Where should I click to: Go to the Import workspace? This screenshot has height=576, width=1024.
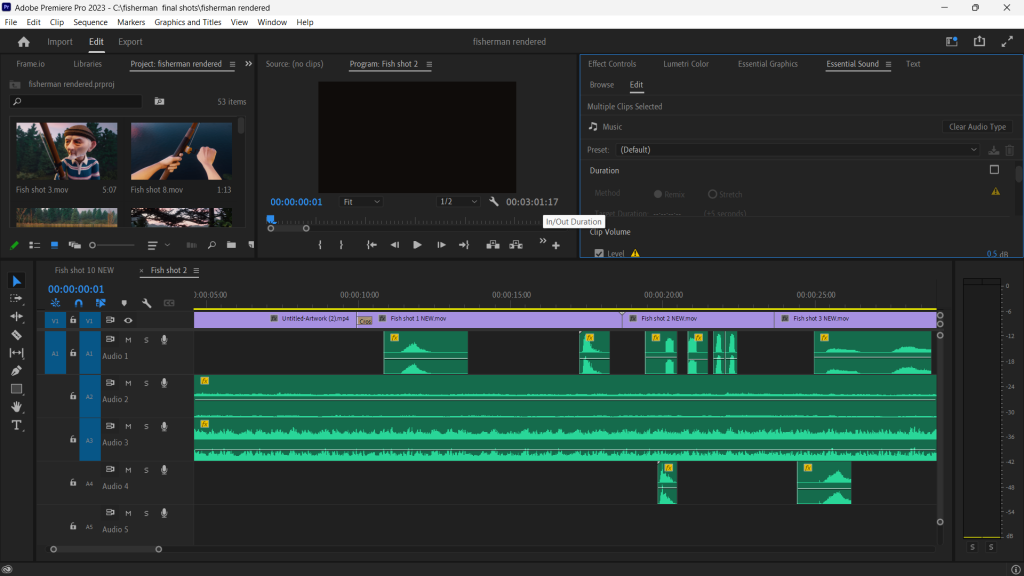point(59,42)
